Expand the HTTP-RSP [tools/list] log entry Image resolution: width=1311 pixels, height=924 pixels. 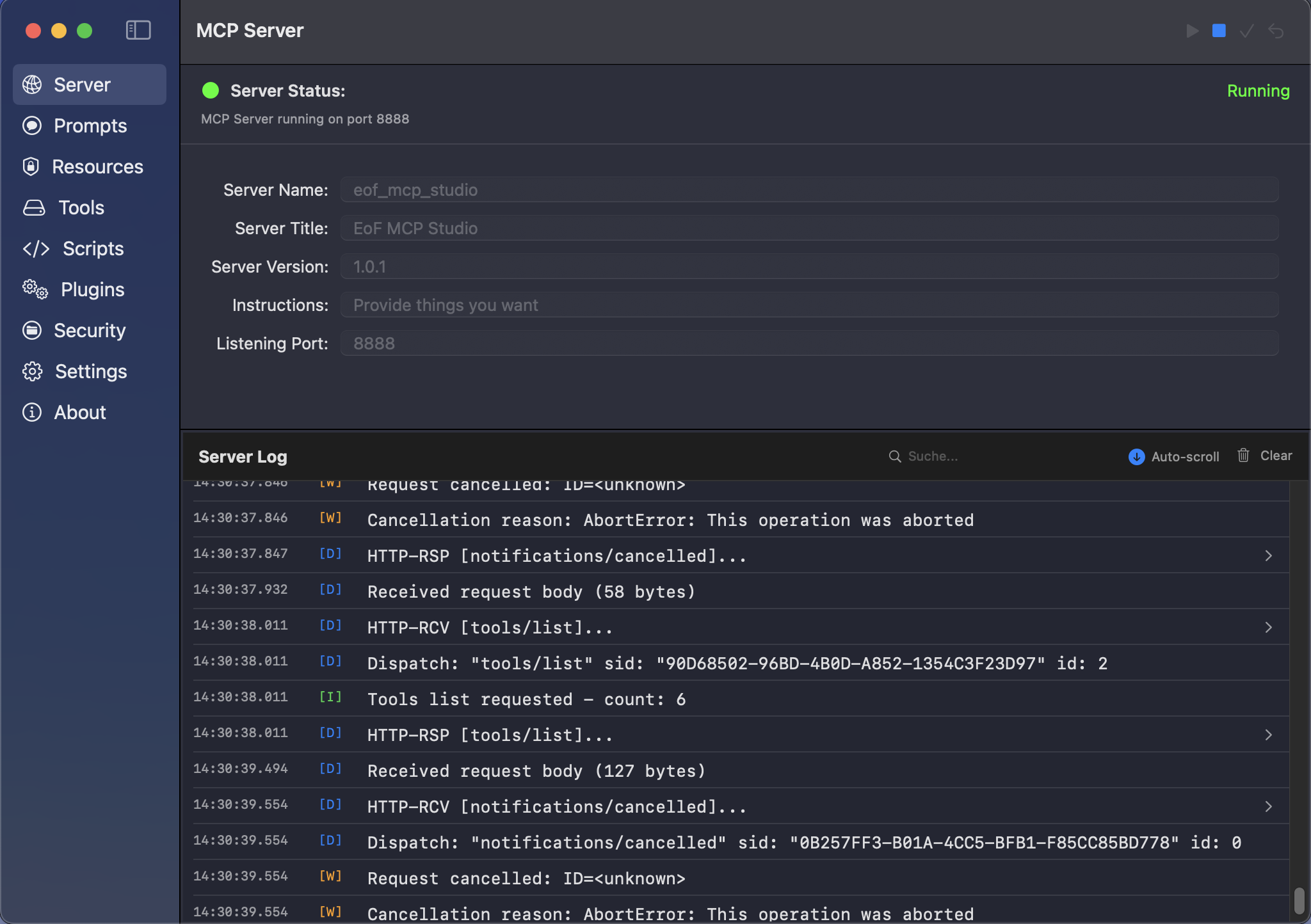point(1269,735)
